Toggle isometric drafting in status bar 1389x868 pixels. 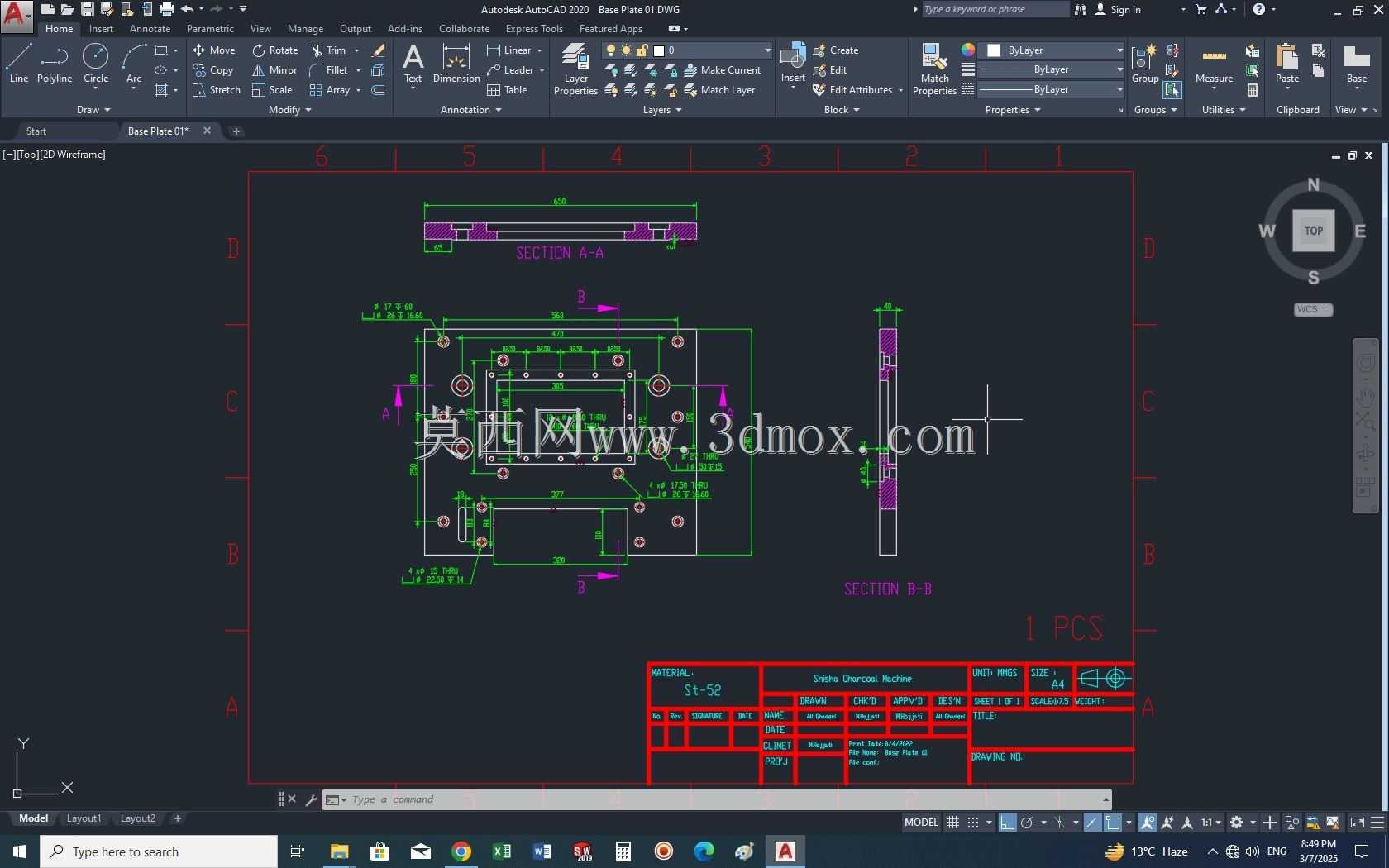pyautogui.click(x=1059, y=823)
